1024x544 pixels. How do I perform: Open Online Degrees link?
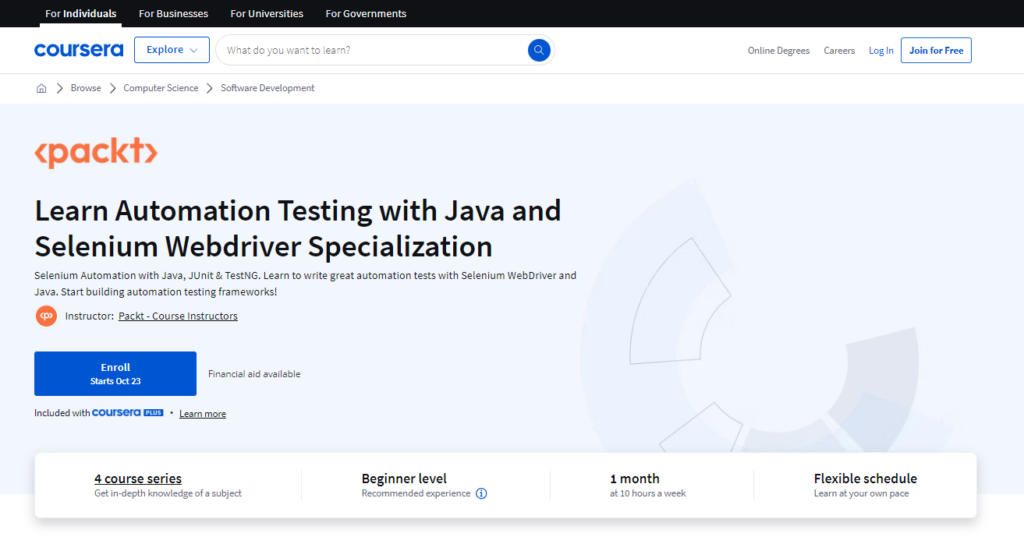click(778, 50)
